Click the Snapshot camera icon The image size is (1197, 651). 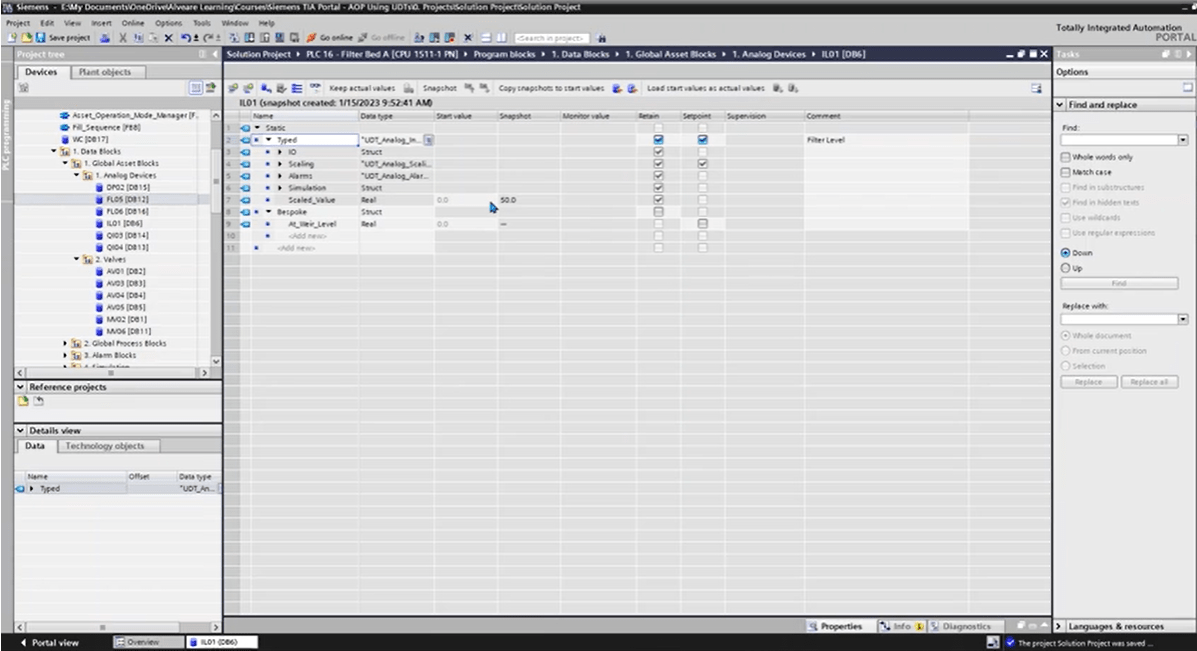(408, 88)
